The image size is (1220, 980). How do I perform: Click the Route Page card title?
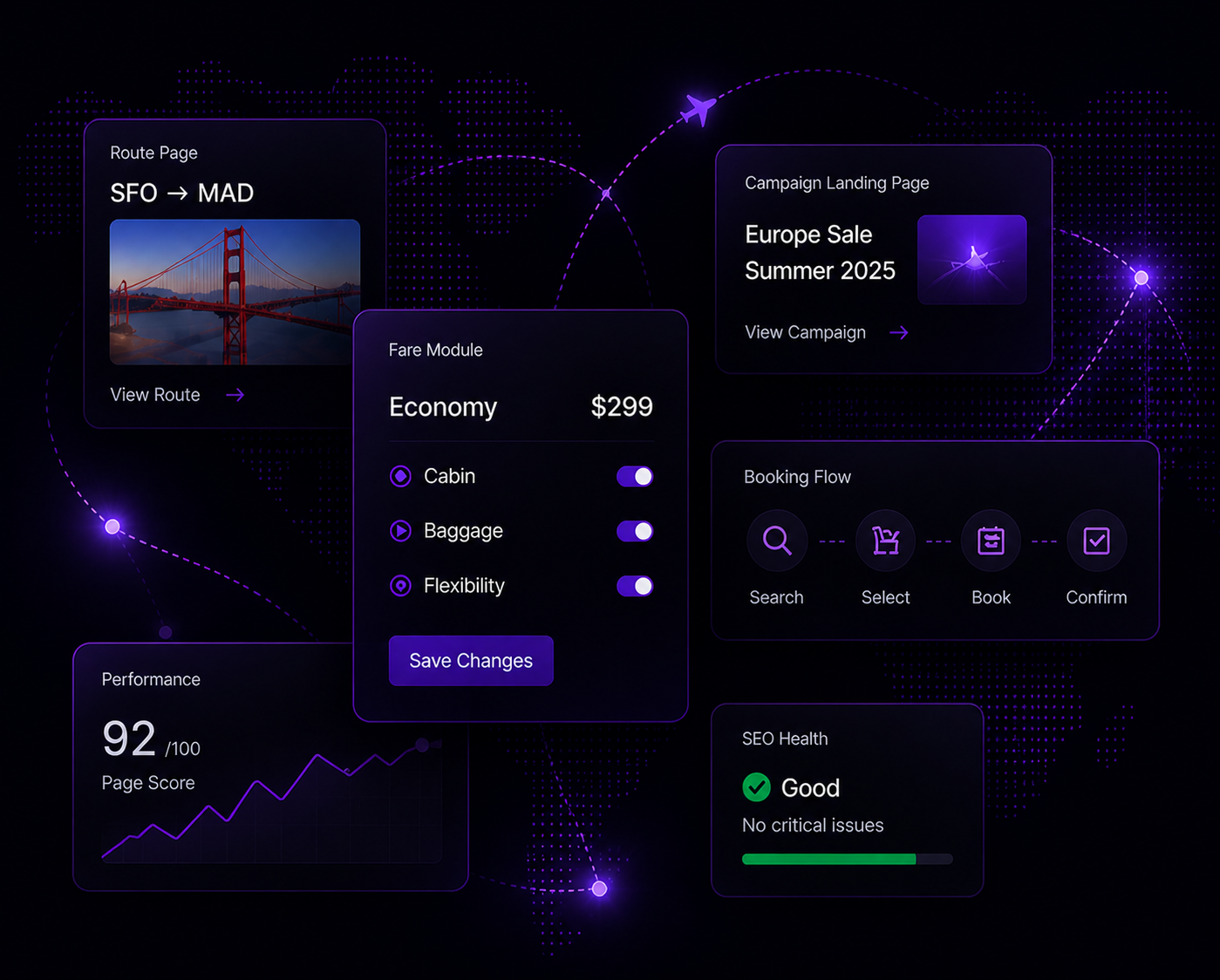pos(153,153)
